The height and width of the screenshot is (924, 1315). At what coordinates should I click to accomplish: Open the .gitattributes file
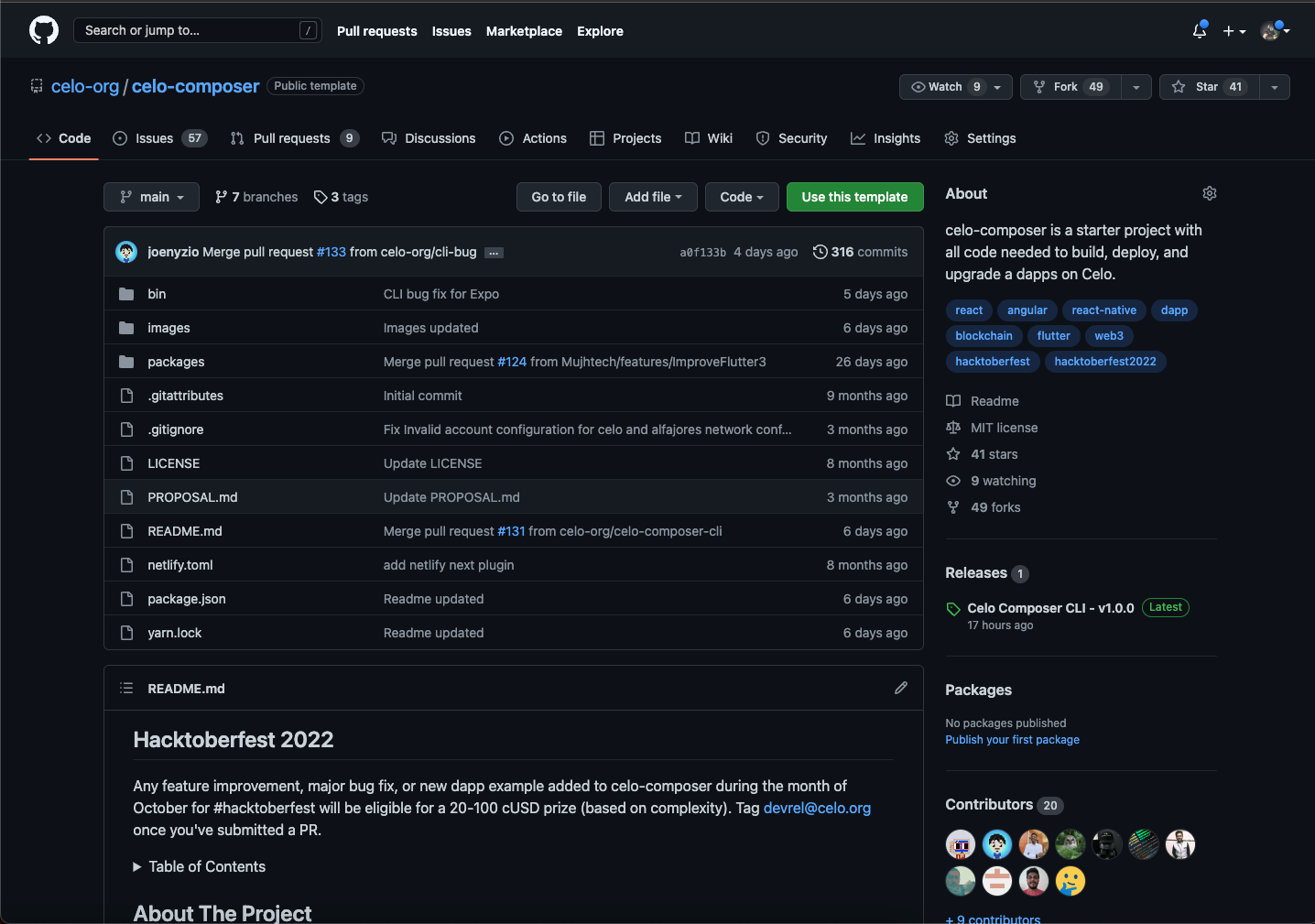coord(185,396)
